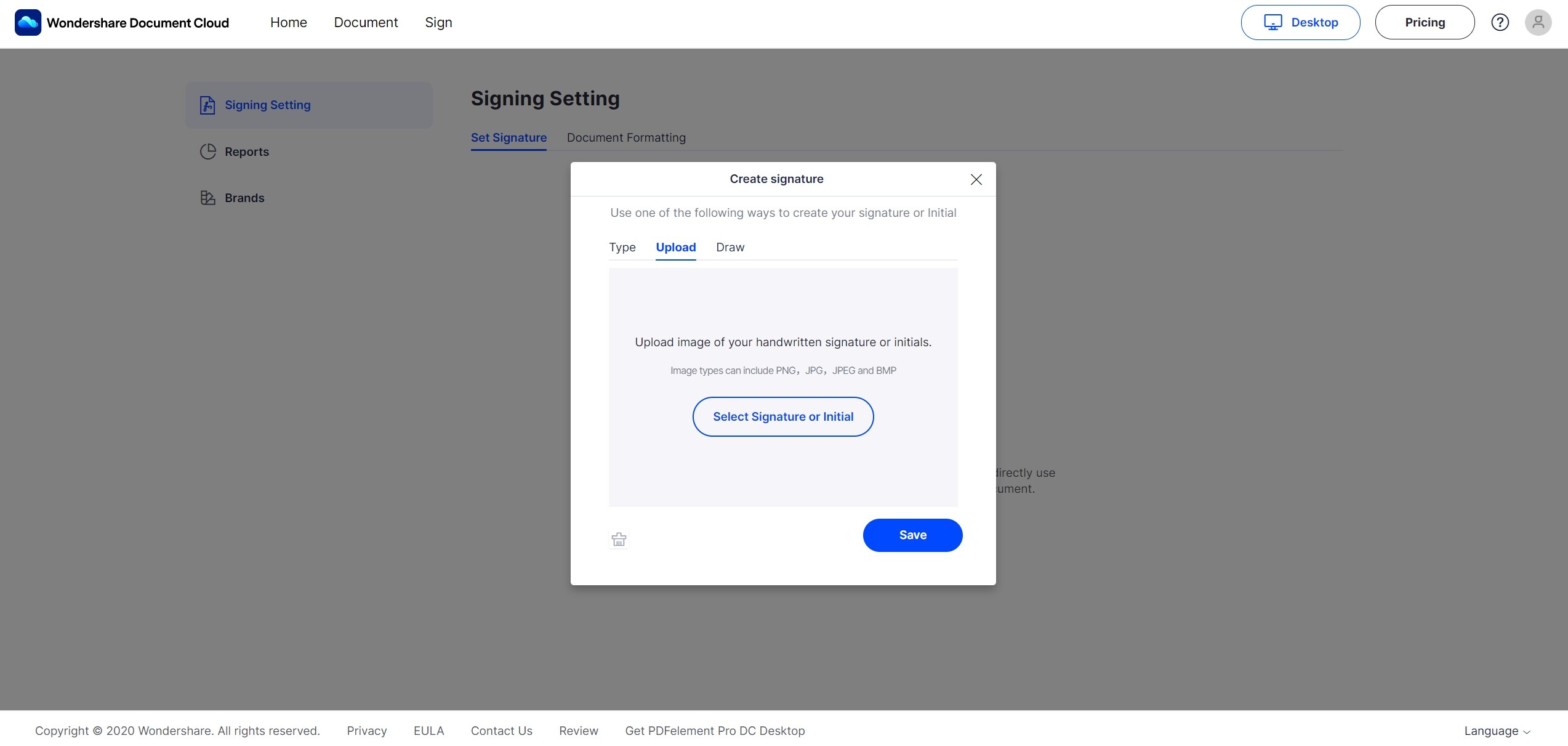Expand the Document navigation menu
The height and width of the screenshot is (746, 1568).
coord(366,22)
